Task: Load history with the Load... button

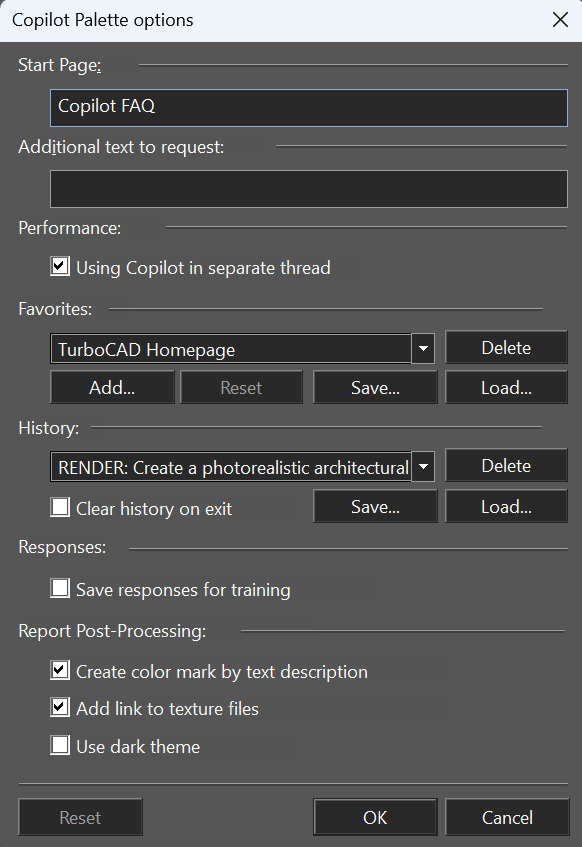Action: click(x=506, y=506)
